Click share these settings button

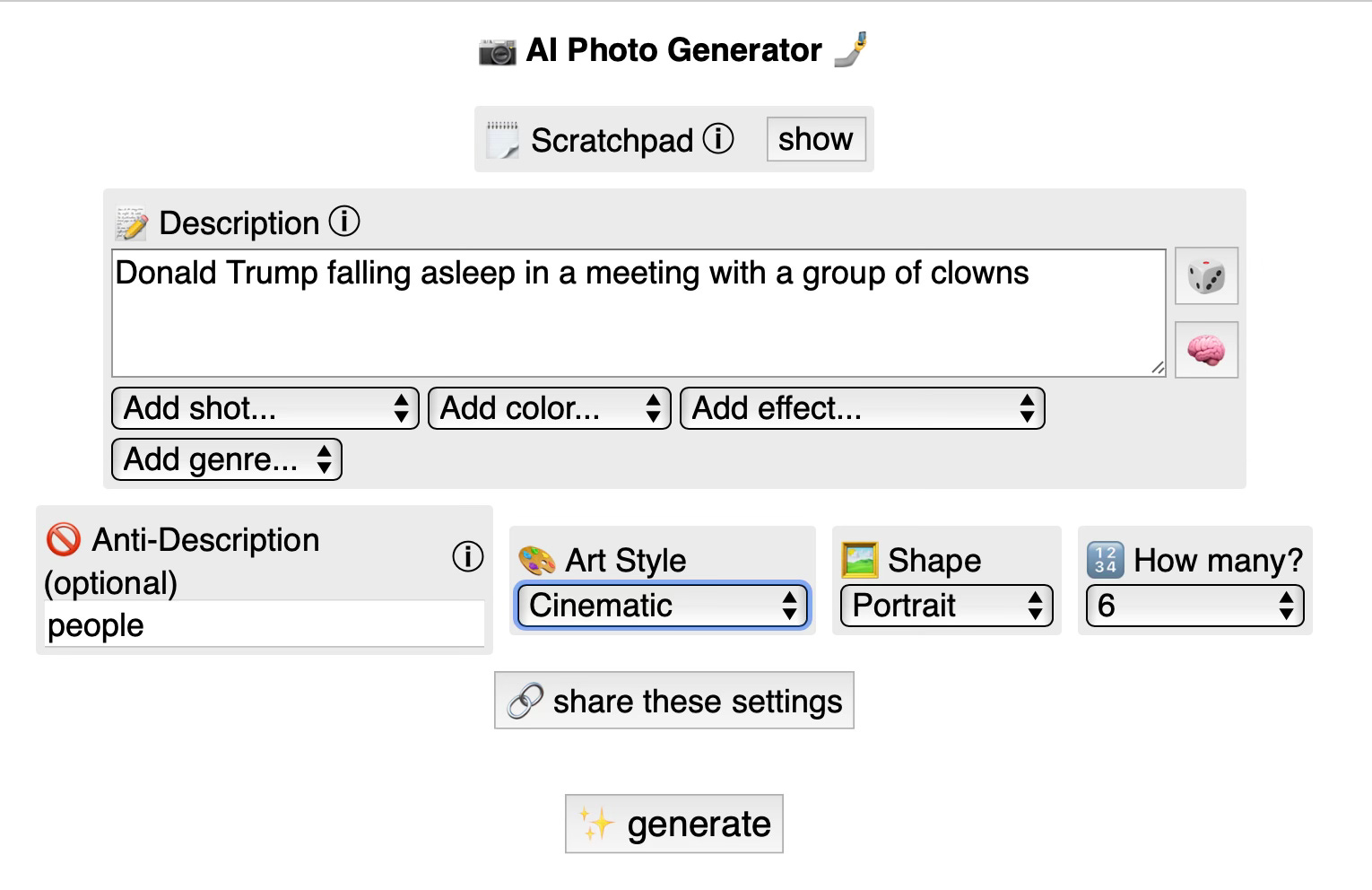click(673, 701)
